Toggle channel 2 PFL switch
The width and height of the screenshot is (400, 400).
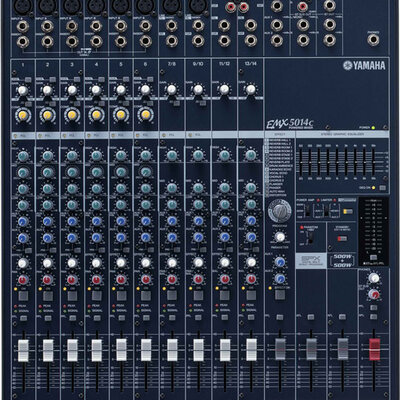pyautogui.click(x=48, y=318)
